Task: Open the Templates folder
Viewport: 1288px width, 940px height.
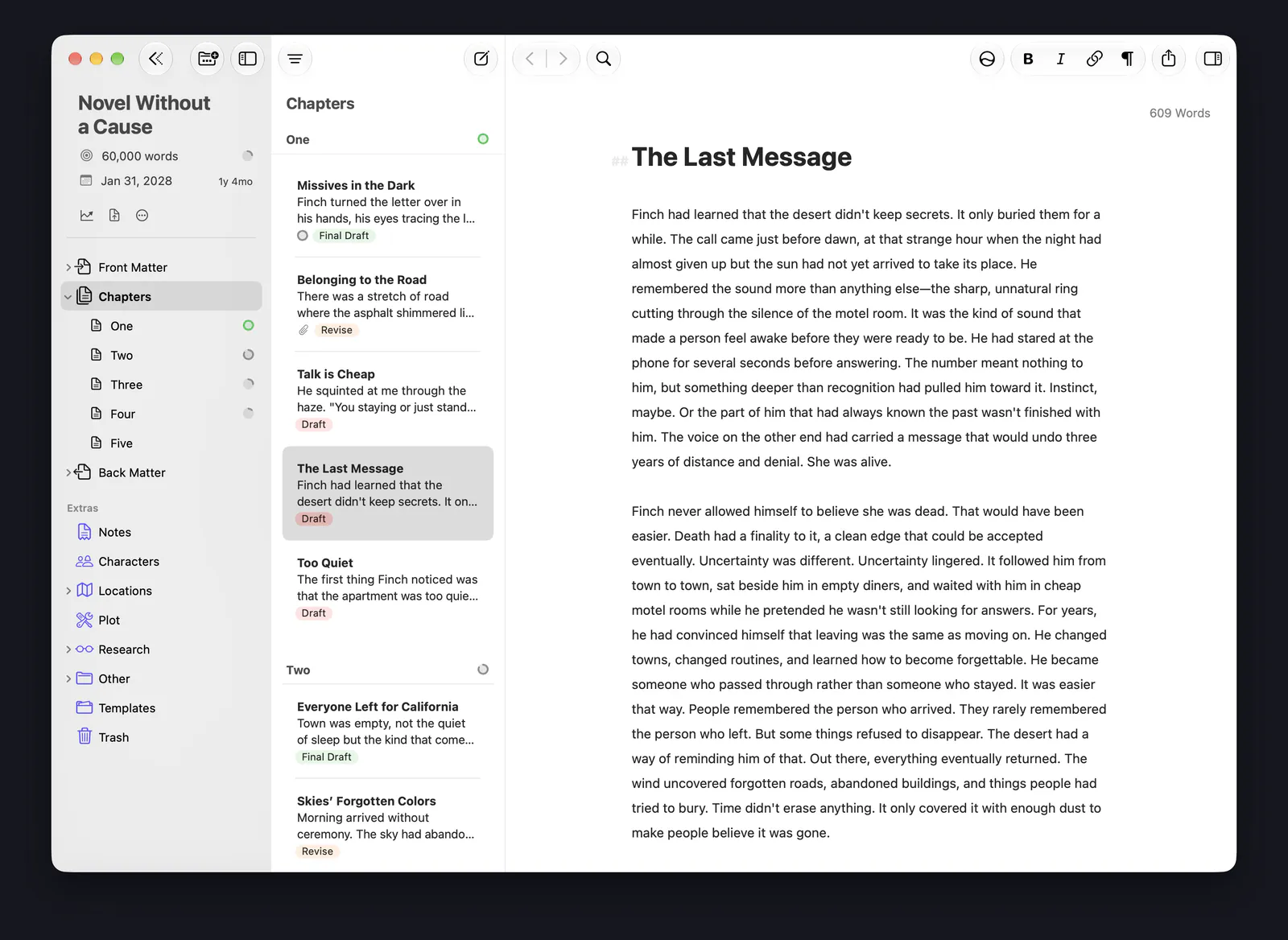Action: tap(162, 708)
